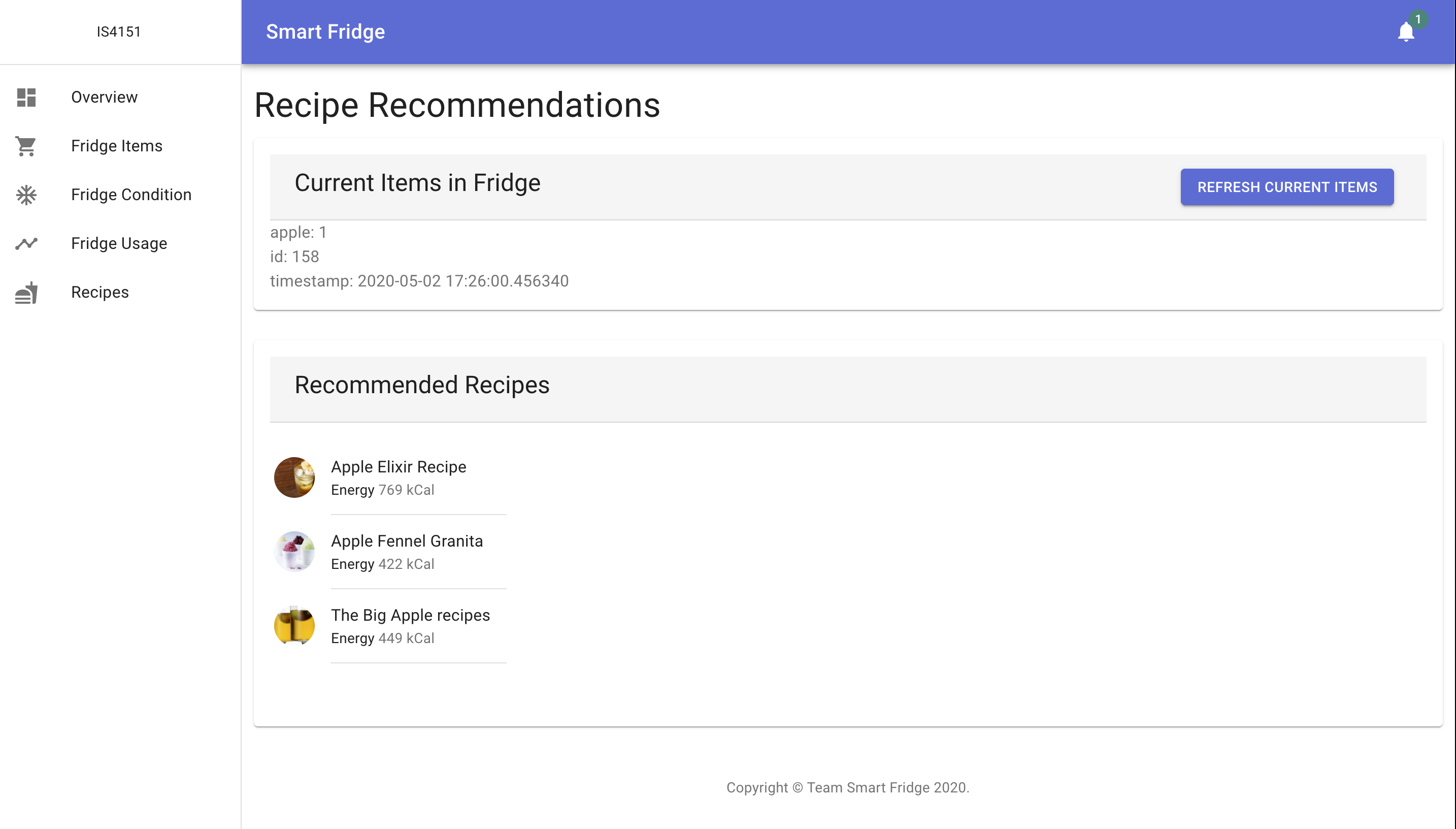Click Refresh Current Items button
Image resolution: width=1456 pixels, height=829 pixels.
coord(1287,187)
